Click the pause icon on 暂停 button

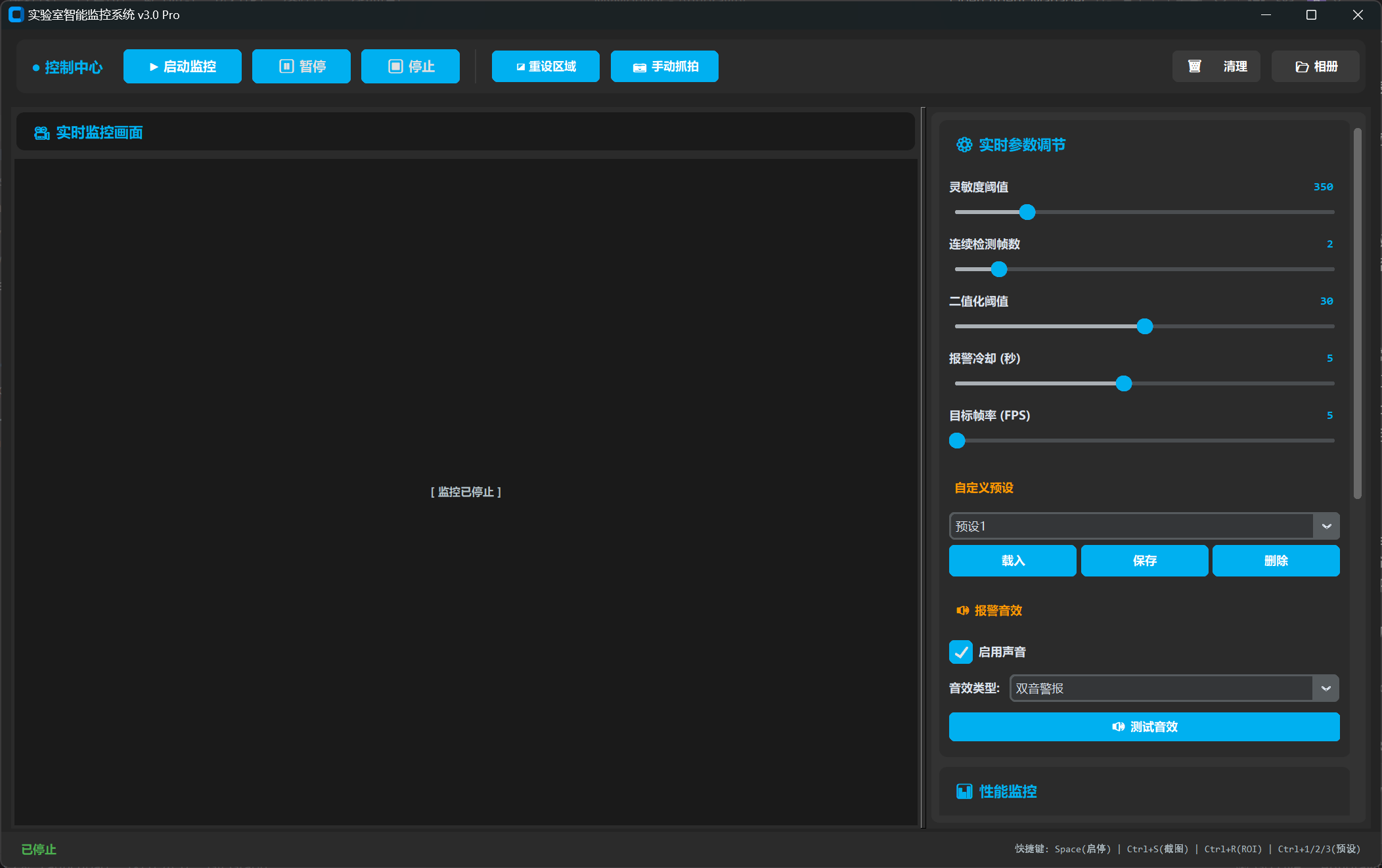pyautogui.click(x=285, y=66)
